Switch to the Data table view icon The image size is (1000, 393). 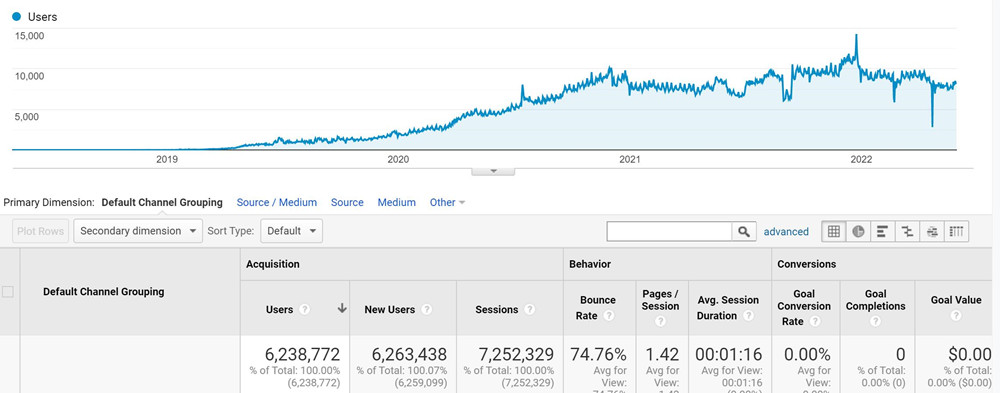pyautogui.click(x=834, y=232)
